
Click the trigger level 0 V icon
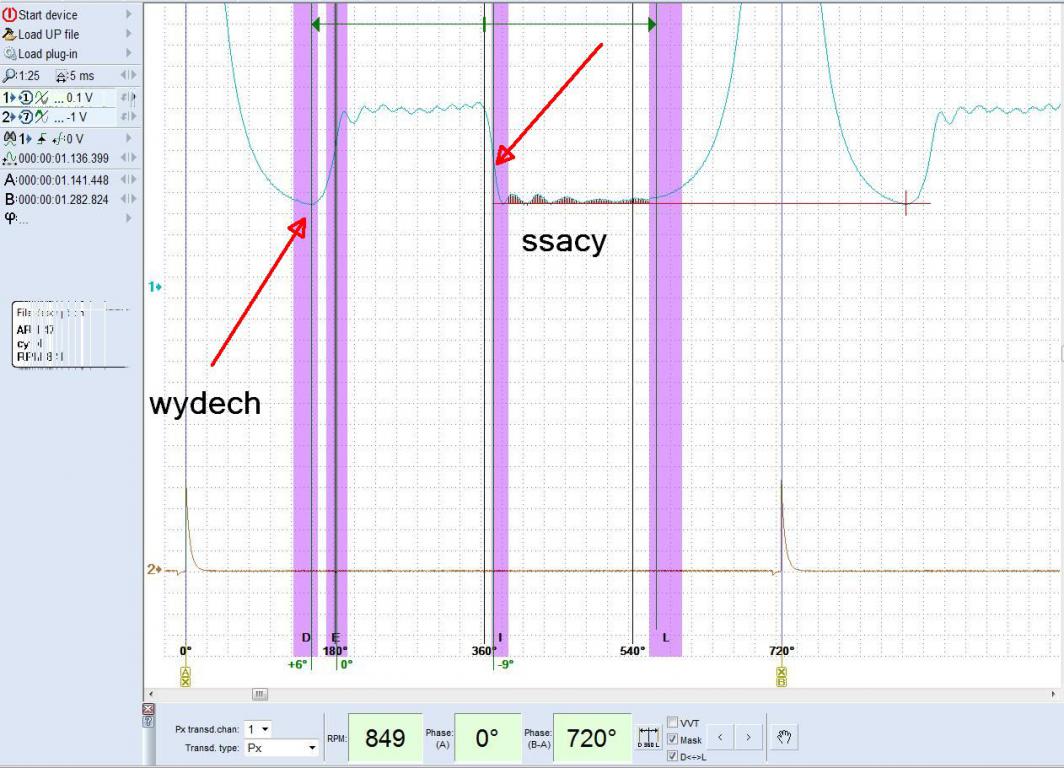[x=56, y=139]
